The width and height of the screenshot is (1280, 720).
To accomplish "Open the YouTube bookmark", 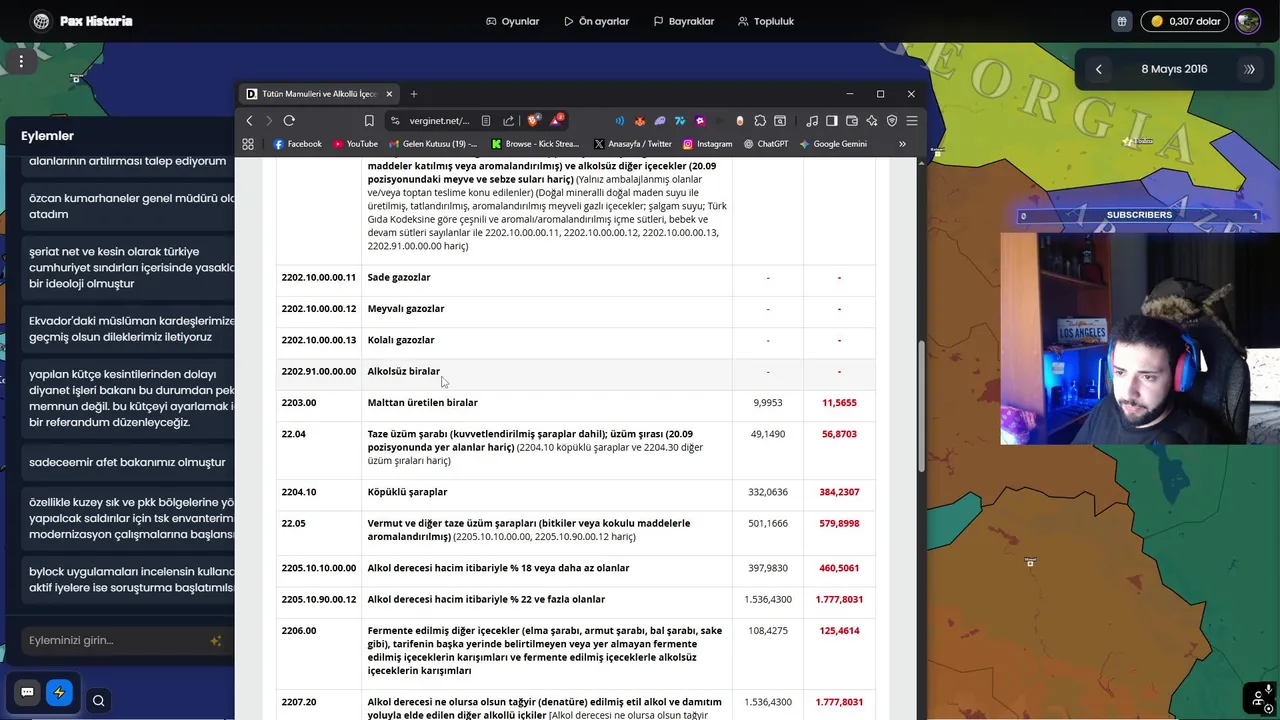I will pos(355,144).
